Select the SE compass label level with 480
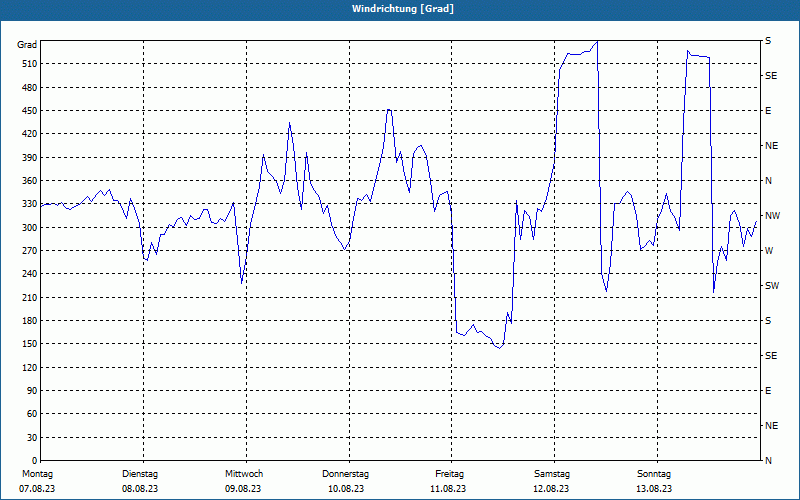 [x=771, y=76]
